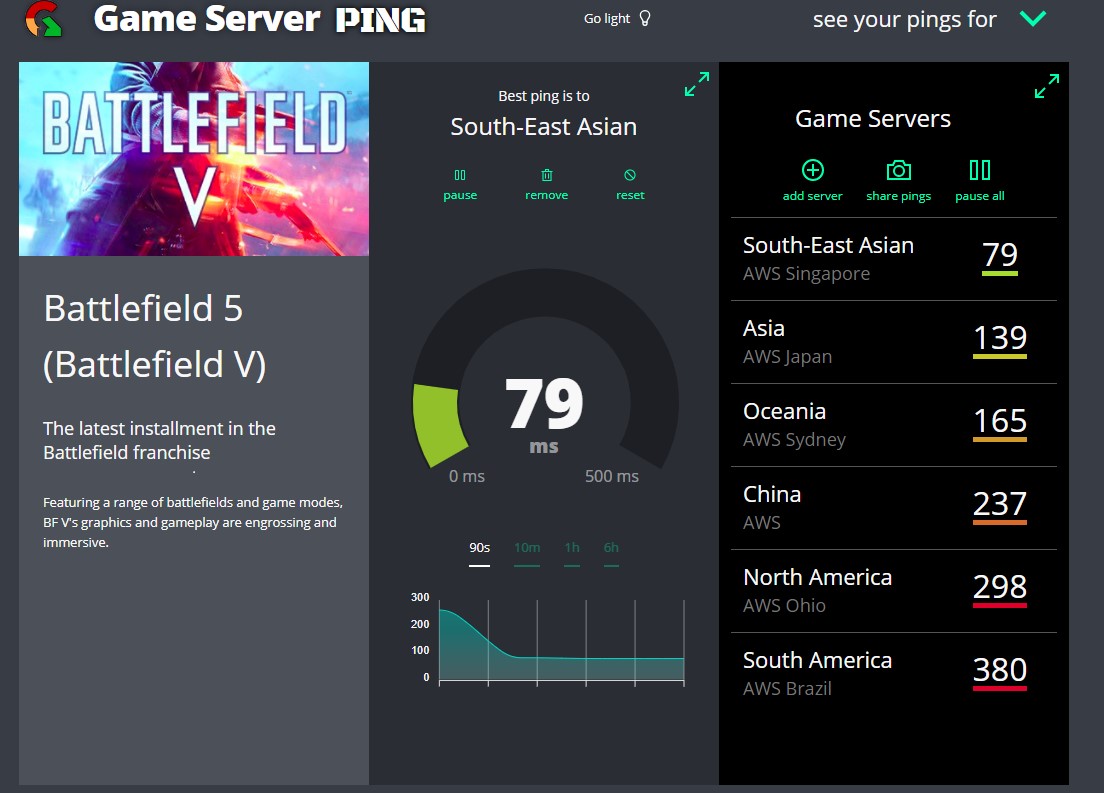
Task: Pause the South-East Asian ping
Action: pos(460,176)
